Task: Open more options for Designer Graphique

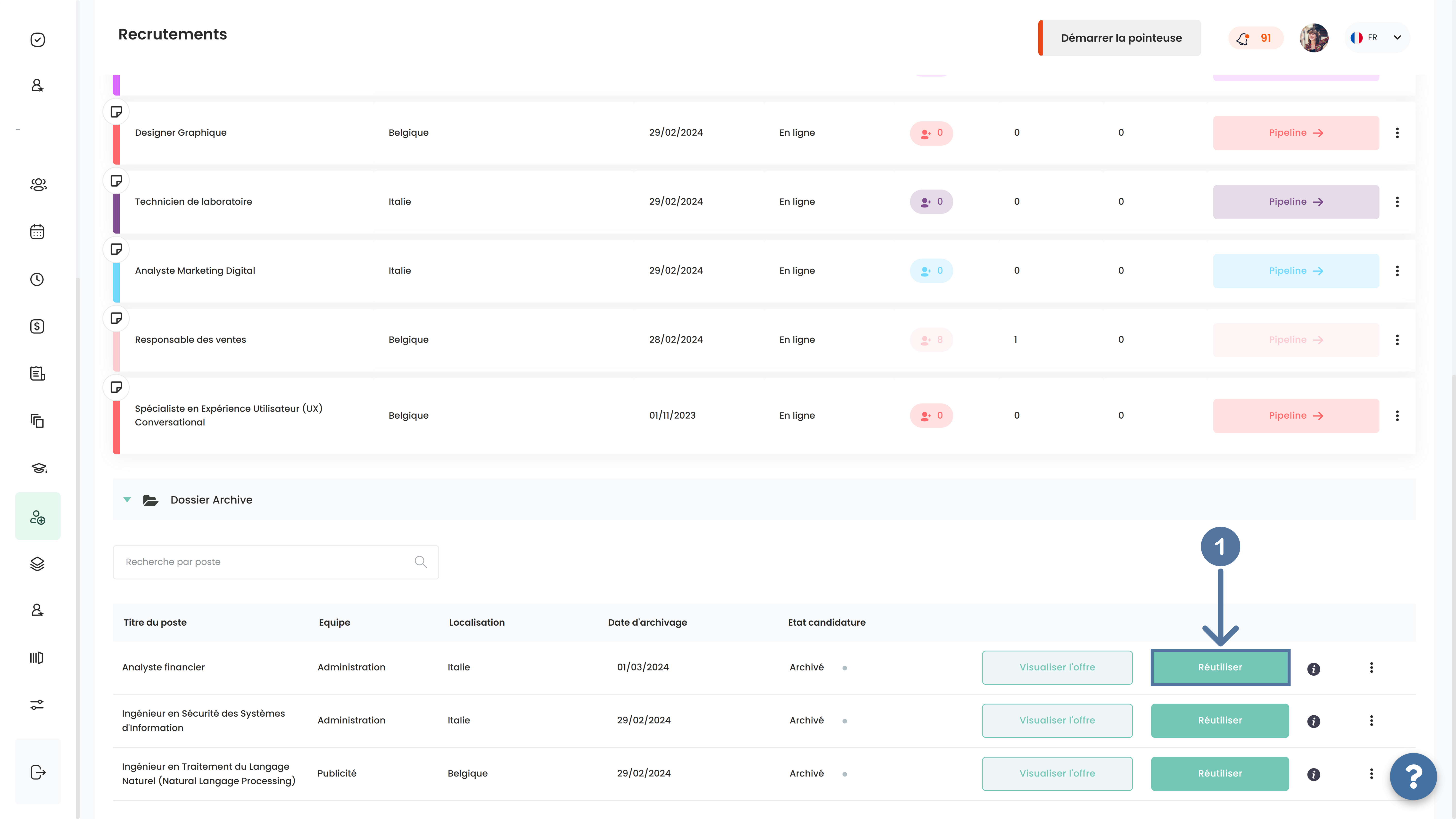Action: [1397, 133]
